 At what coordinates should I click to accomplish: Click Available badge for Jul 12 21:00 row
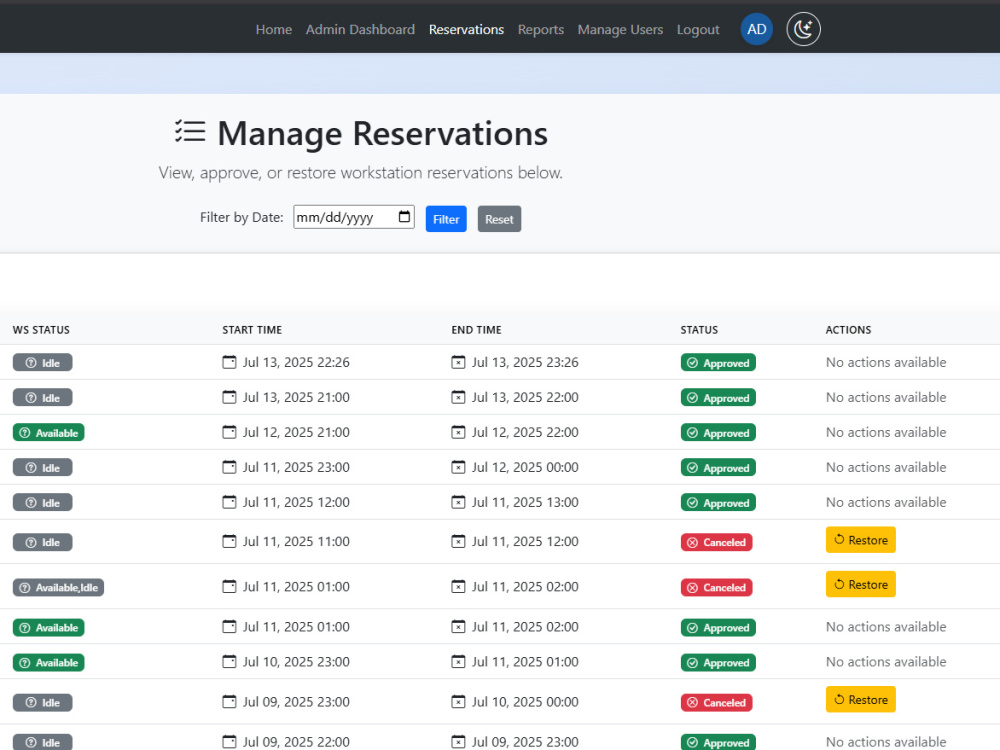point(48,432)
